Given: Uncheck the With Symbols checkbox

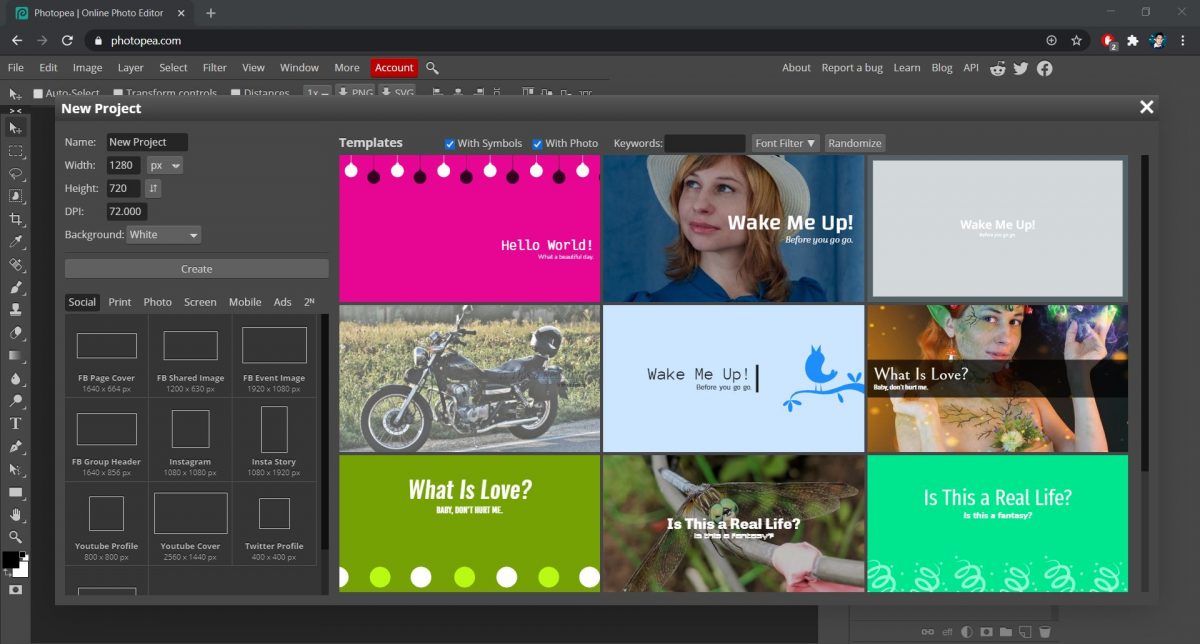Looking at the screenshot, I should 449,143.
